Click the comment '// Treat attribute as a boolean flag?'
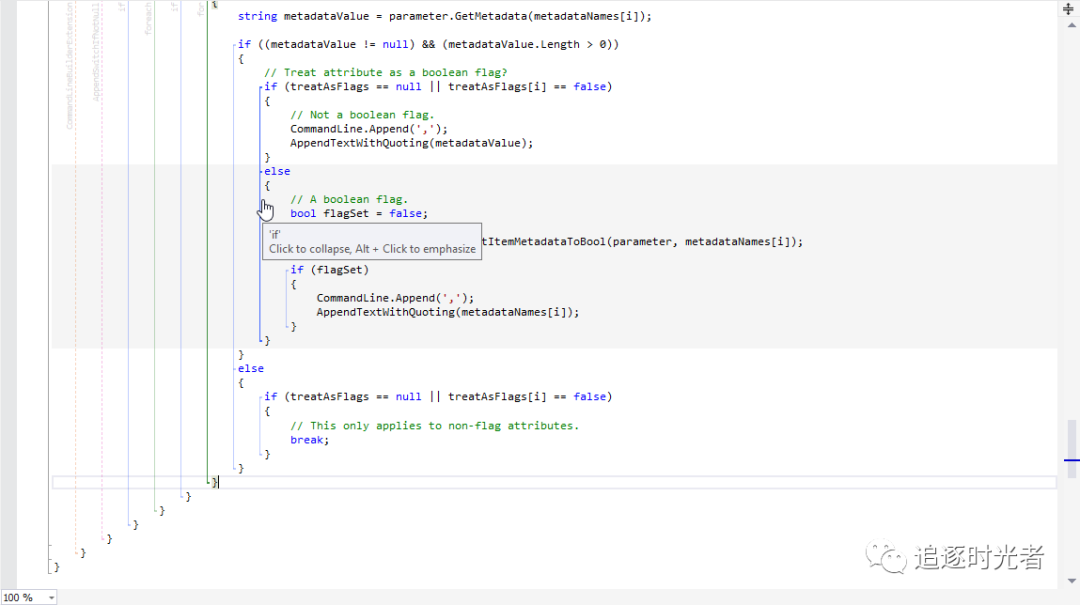 [385, 72]
